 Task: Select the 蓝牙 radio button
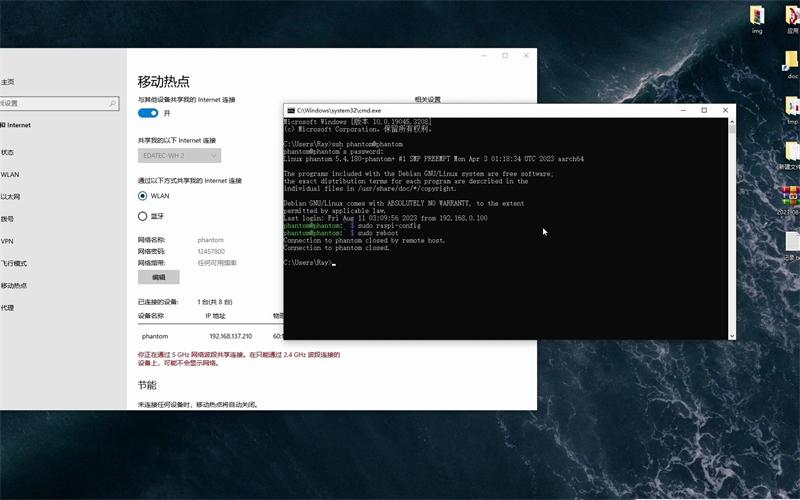143,215
